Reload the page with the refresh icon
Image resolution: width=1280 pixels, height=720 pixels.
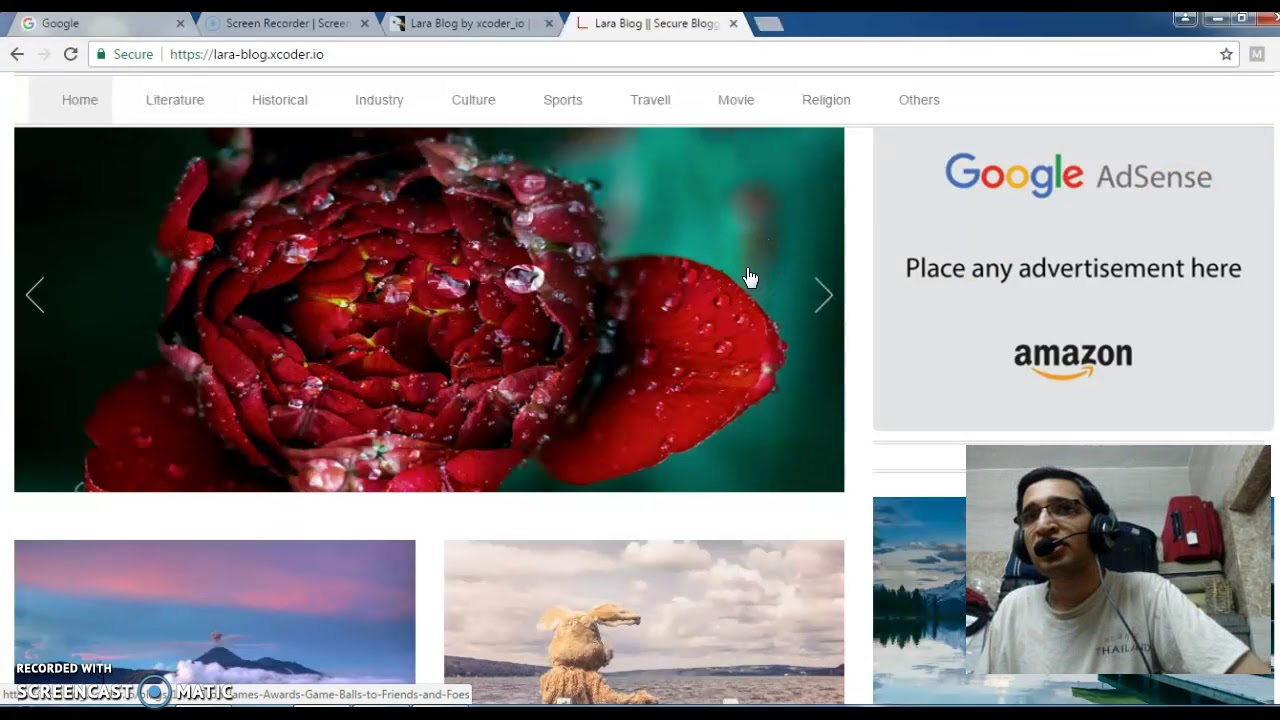point(70,54)
